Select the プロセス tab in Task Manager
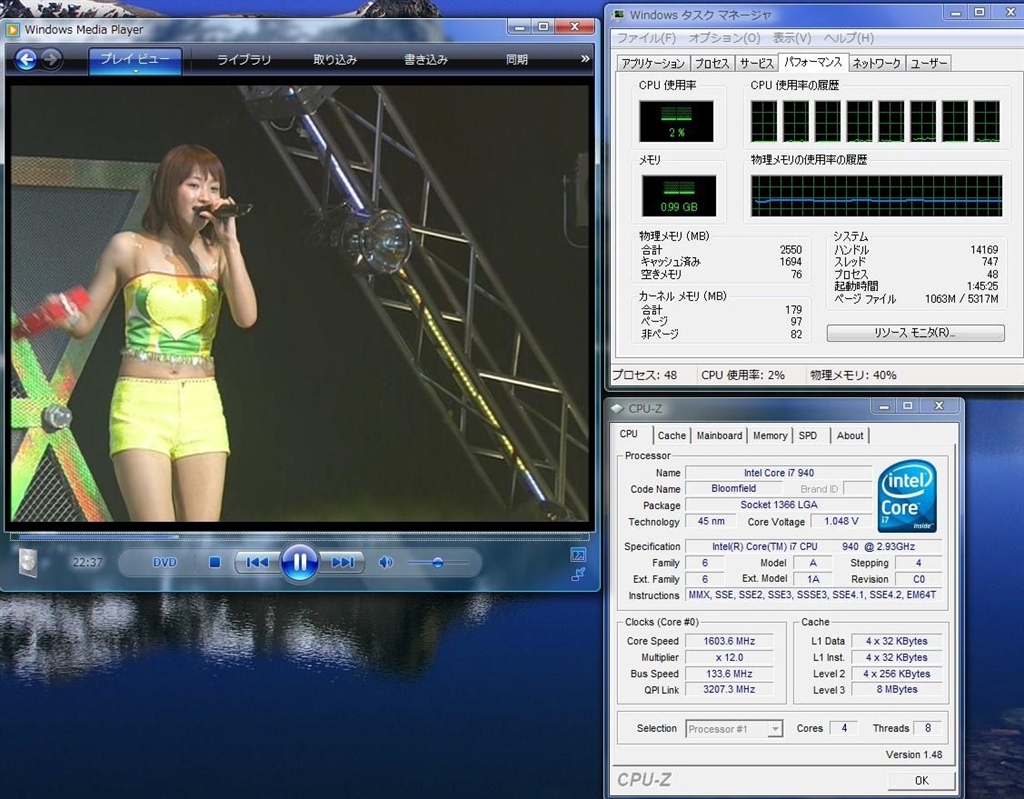This screenshot has height=799, width=1024. (x=712, y=63)
